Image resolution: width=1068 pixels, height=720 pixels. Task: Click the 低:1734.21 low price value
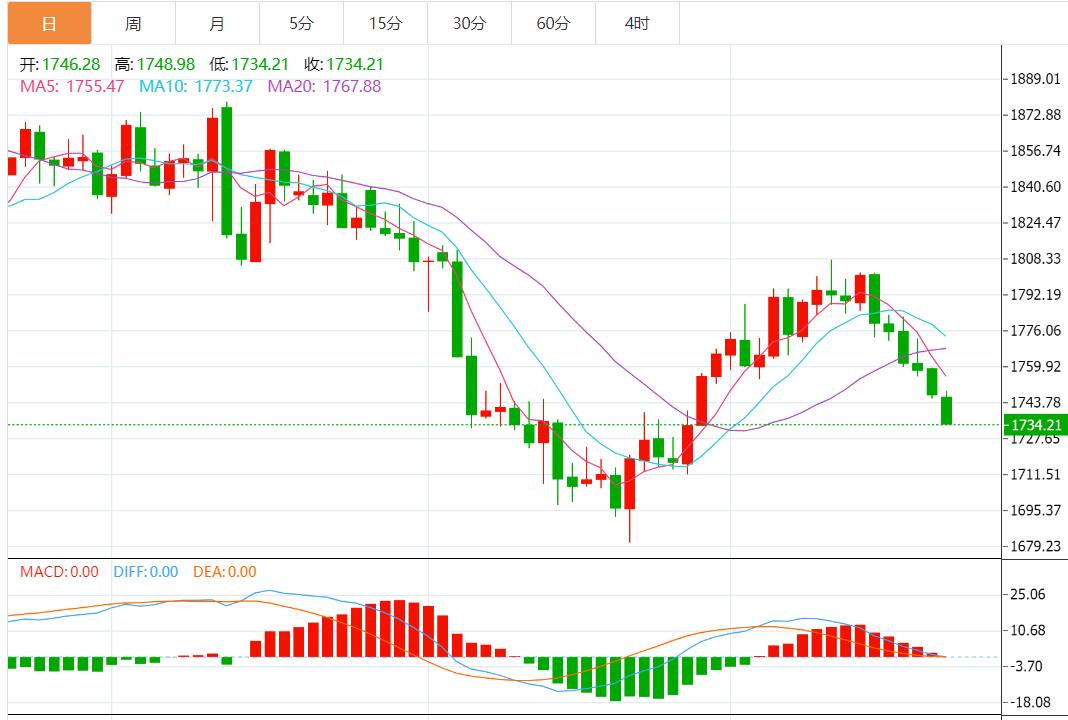249,65
